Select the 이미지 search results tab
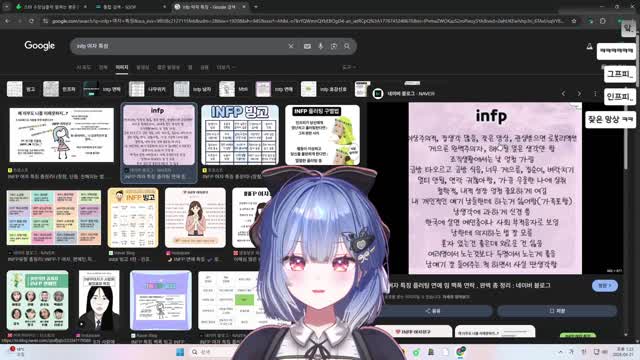 pos(122,67)
